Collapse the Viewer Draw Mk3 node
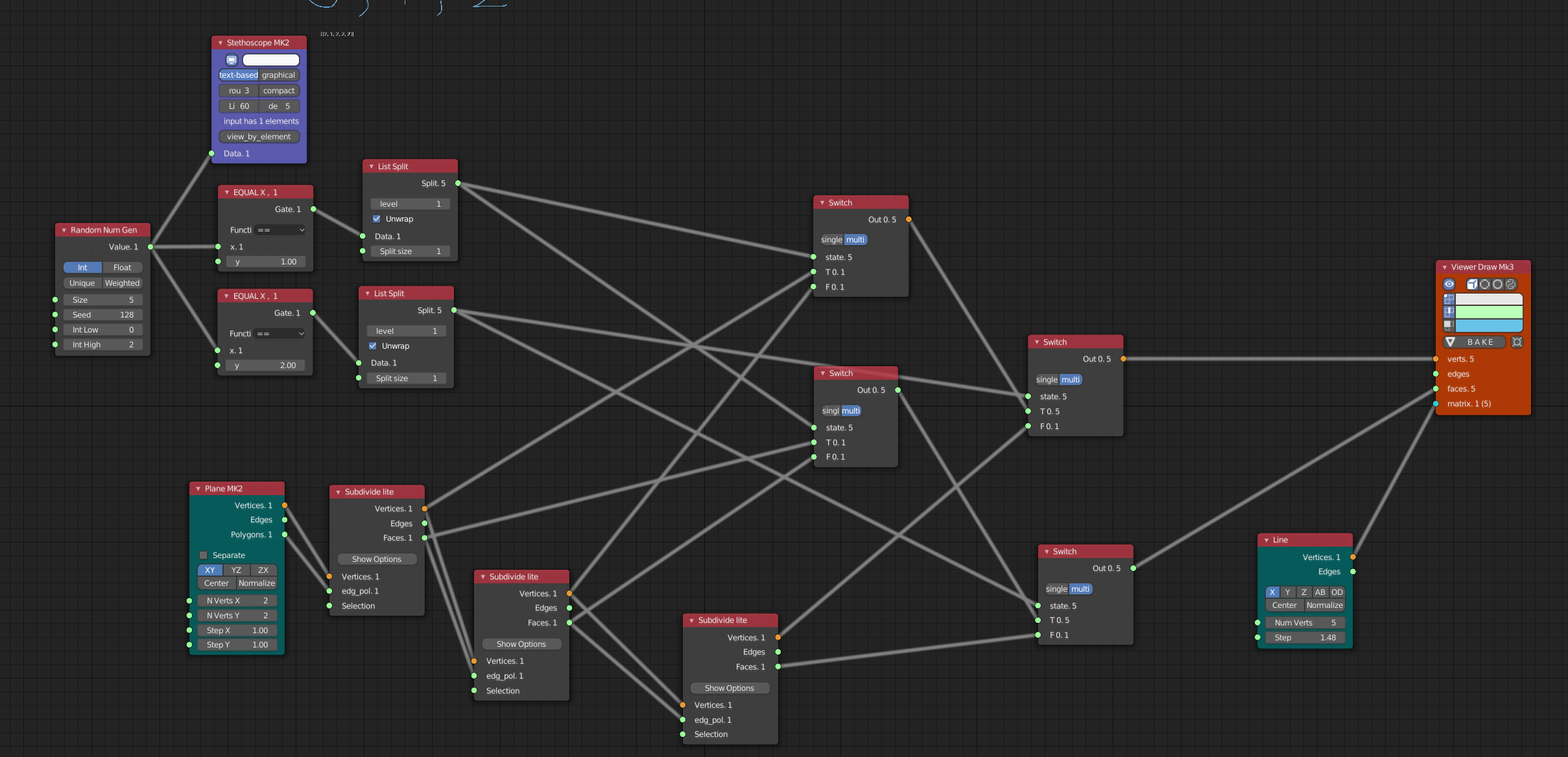Screen dimensions: 1568x757 coord(1445,267)
